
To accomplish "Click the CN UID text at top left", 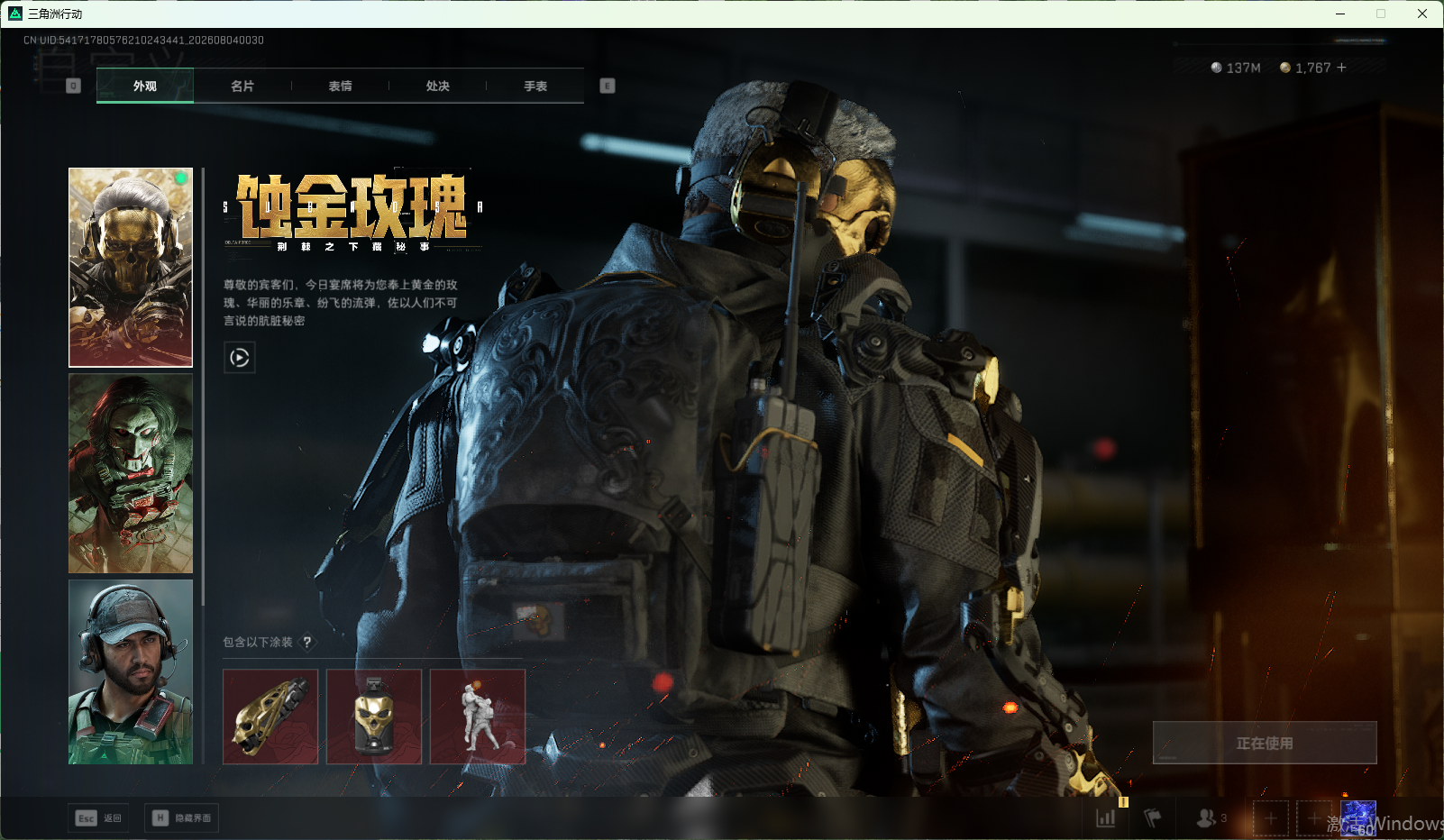I will pos(143,41).
